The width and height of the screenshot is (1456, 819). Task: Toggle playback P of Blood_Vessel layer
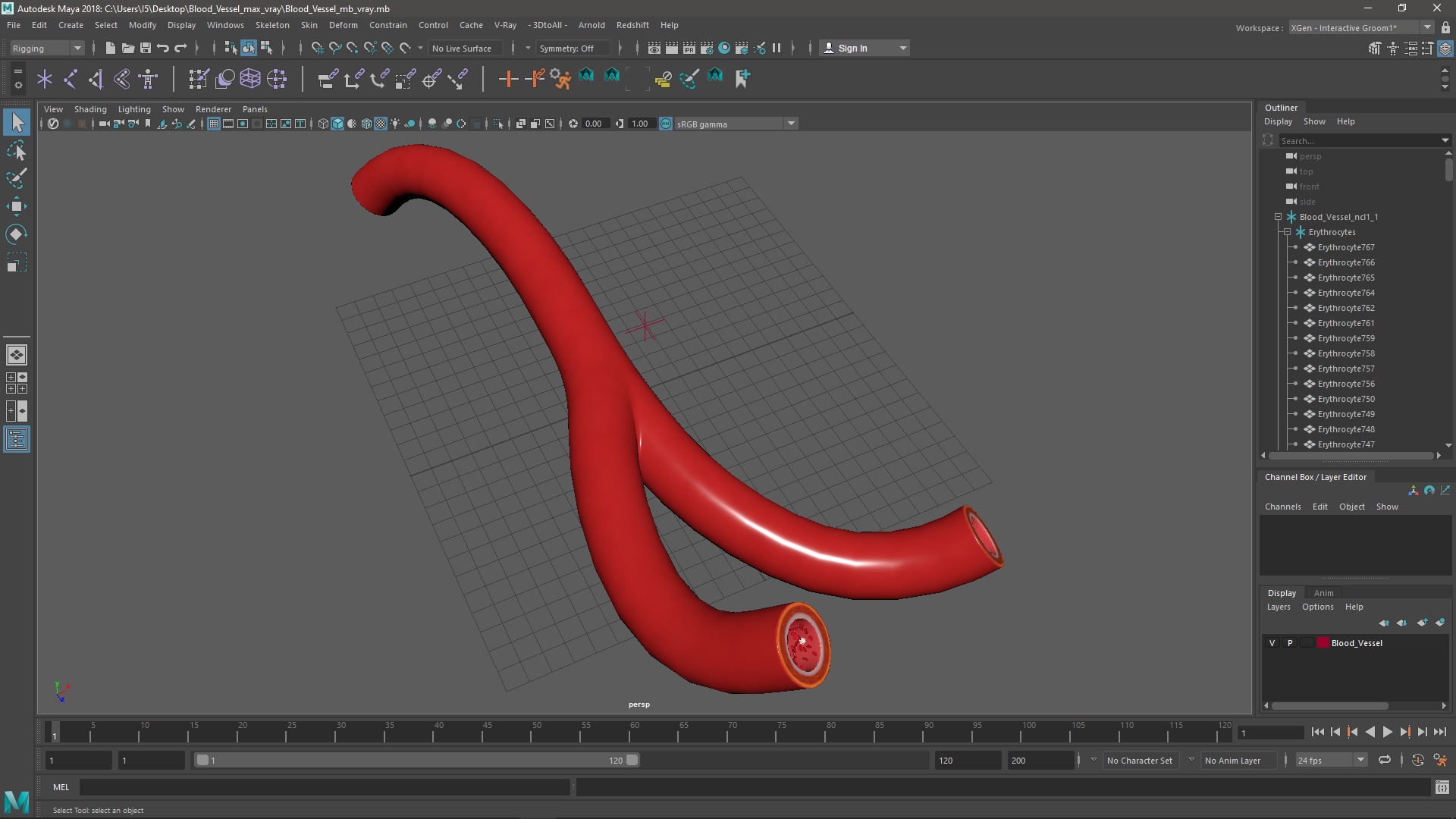1289,643
